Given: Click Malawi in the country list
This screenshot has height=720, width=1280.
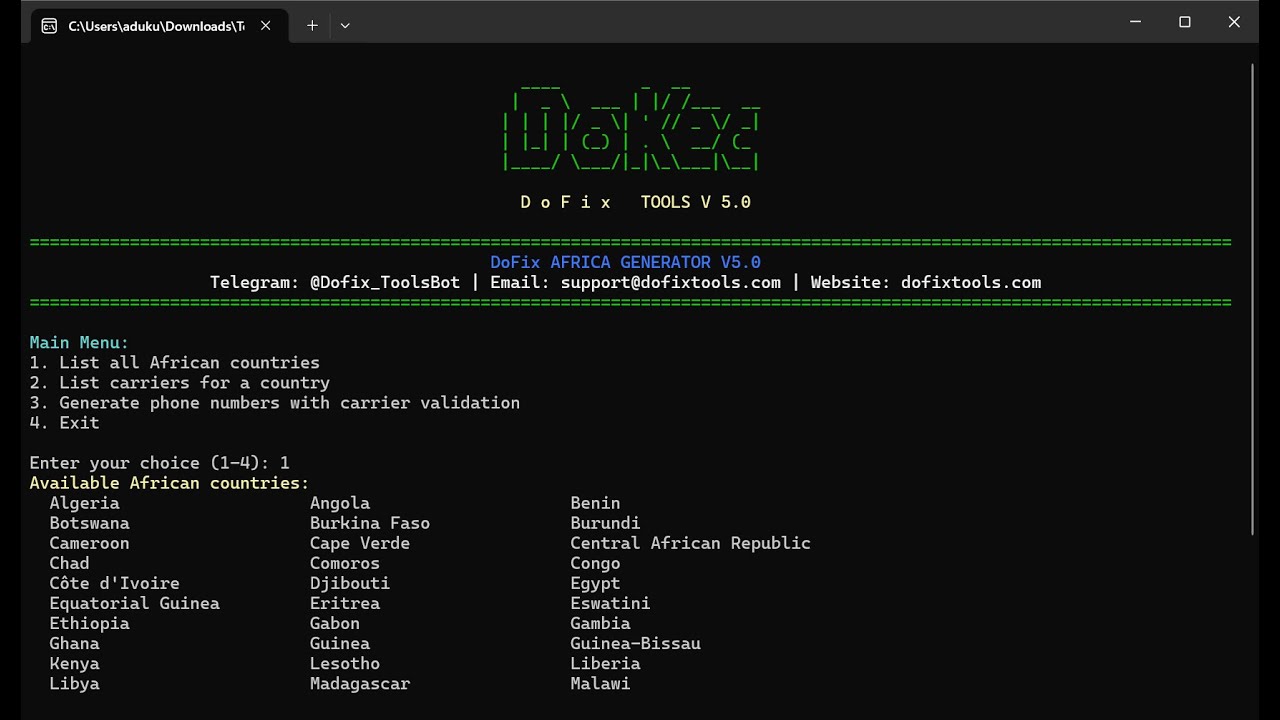Looking at the screenshot, I should 600,683.
